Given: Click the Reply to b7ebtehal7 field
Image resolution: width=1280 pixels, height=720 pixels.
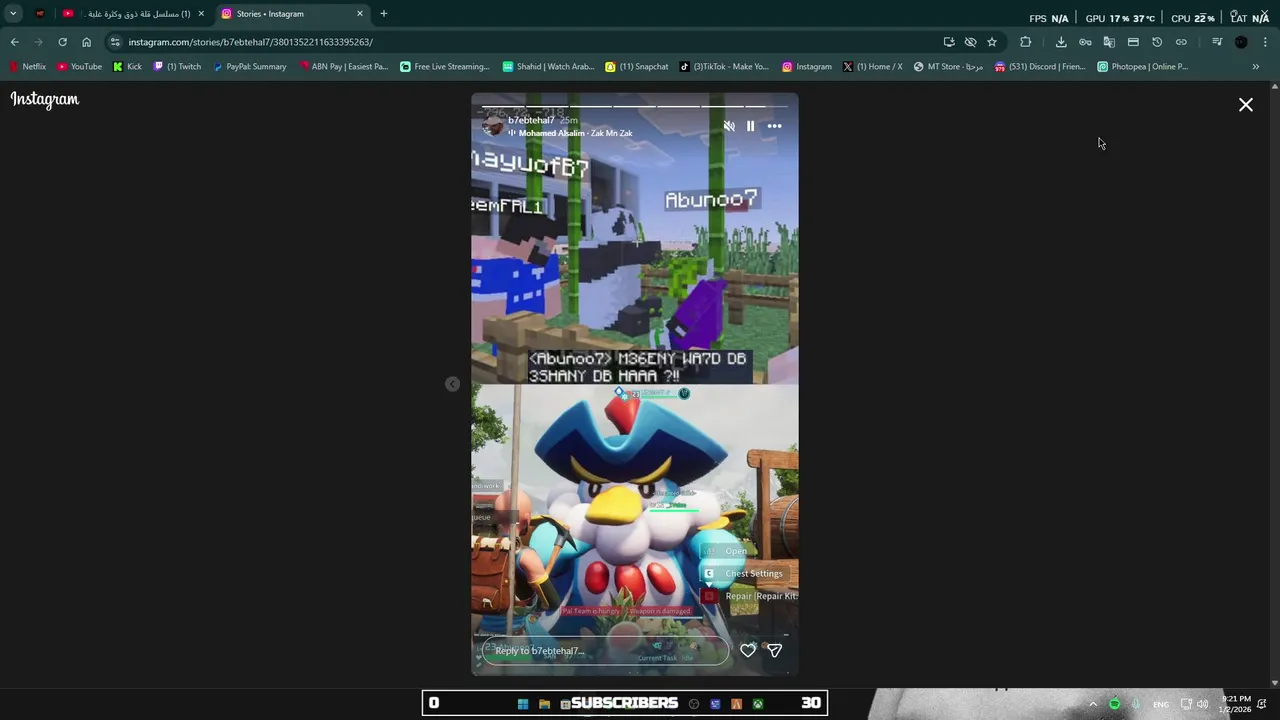Looking at the screenshot, I should [x=605, y=651].
